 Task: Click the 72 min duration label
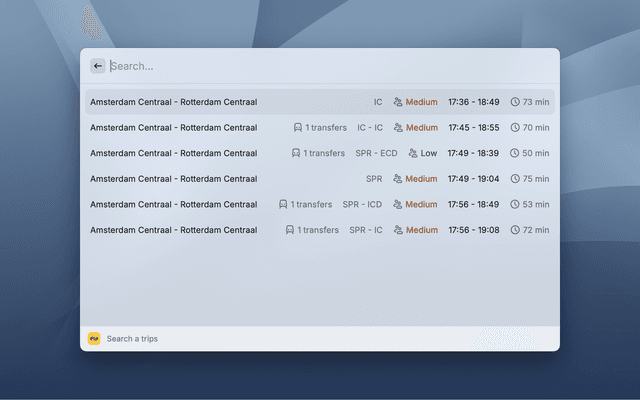(x=536, y=230)
